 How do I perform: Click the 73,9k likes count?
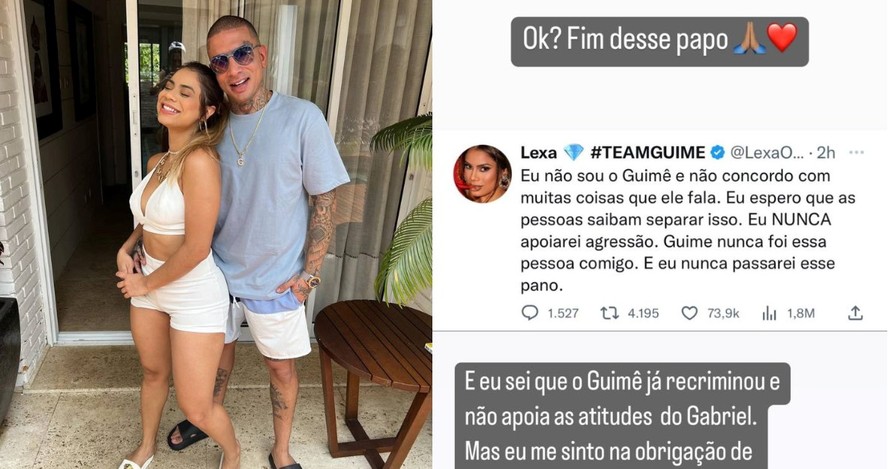723,313
